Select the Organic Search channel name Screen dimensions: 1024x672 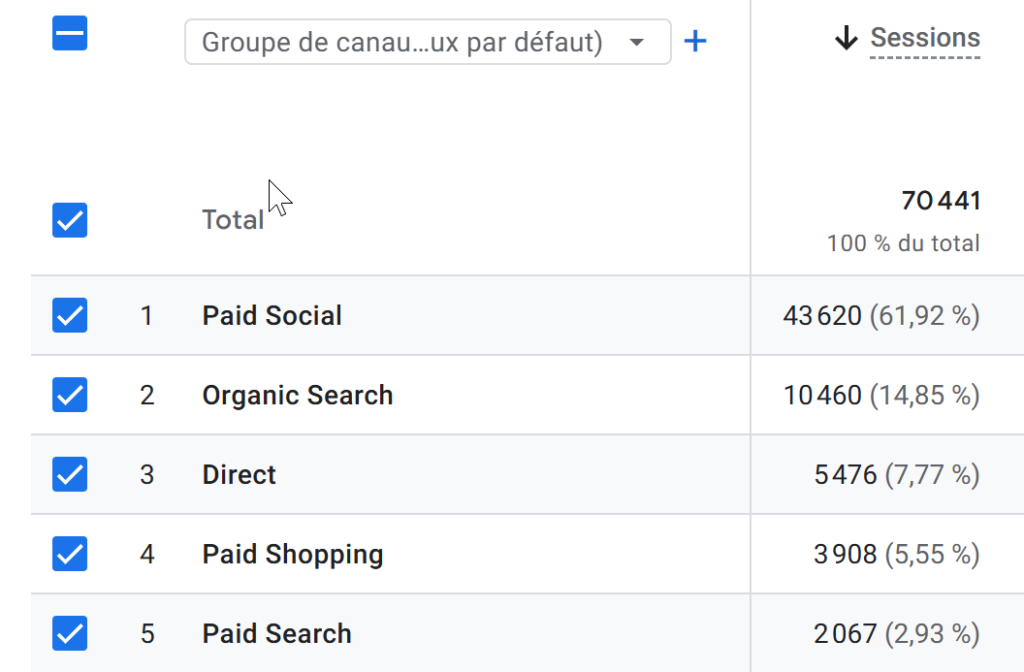click(297, 394)
